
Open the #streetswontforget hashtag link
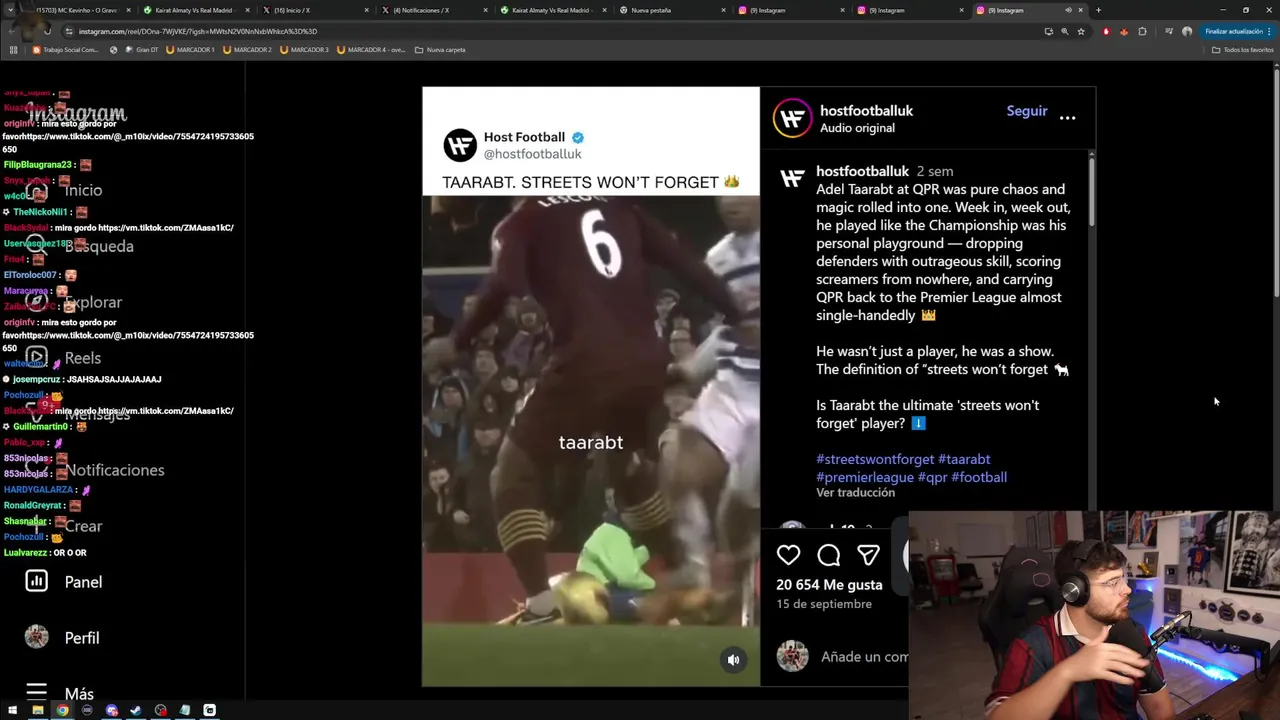875,459
